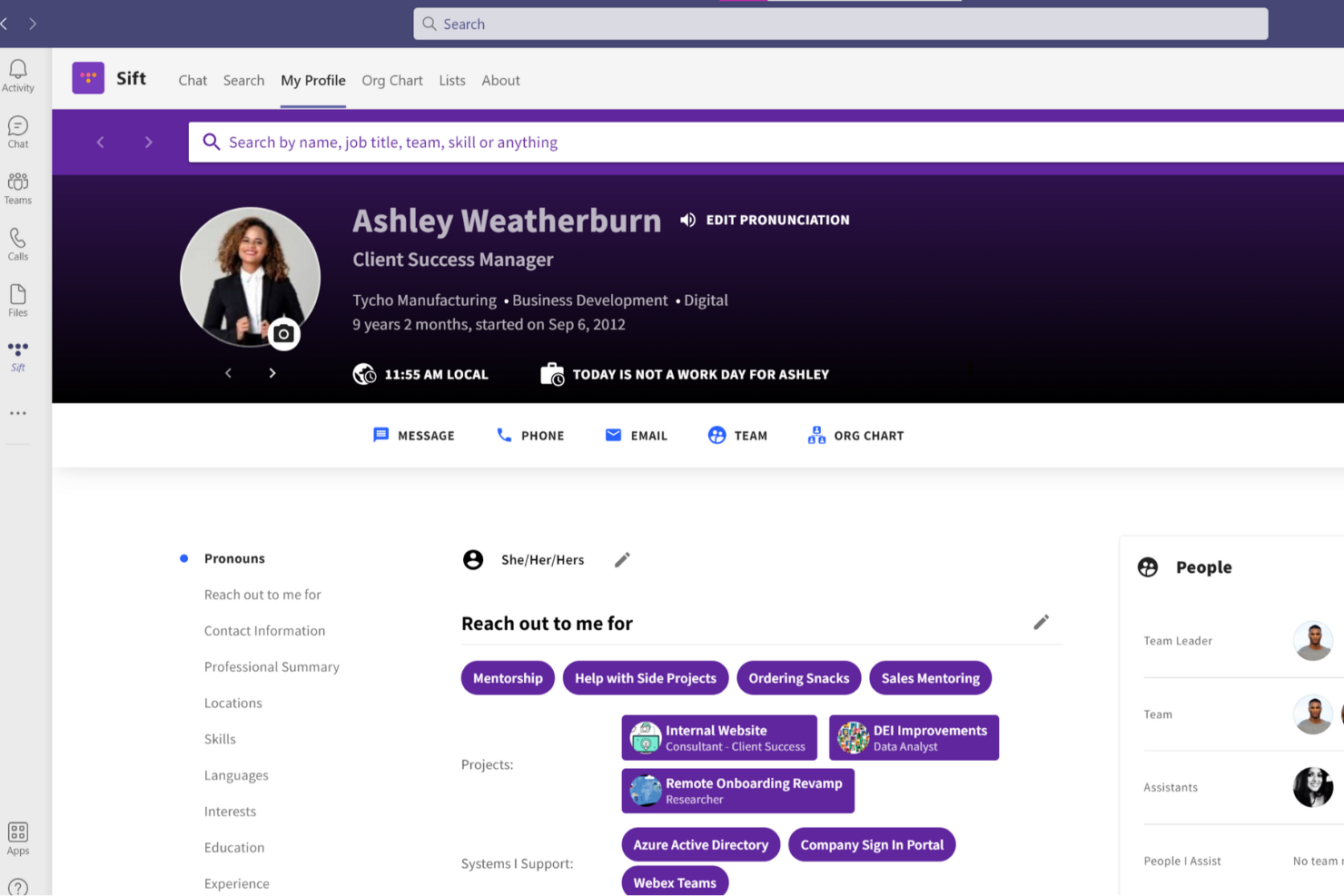1344x896 pixels.
Task: Open the Chat tab in Sift
Action: [193, 80]
